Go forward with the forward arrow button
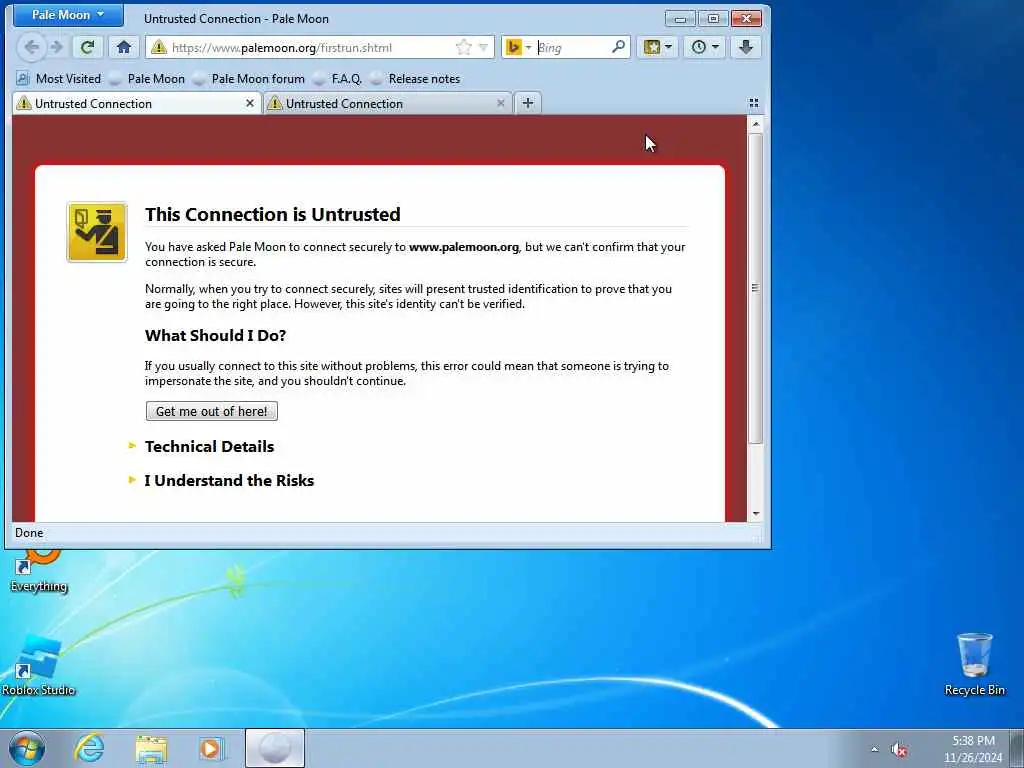The image size is (1024, 768). tap(57, 47)
